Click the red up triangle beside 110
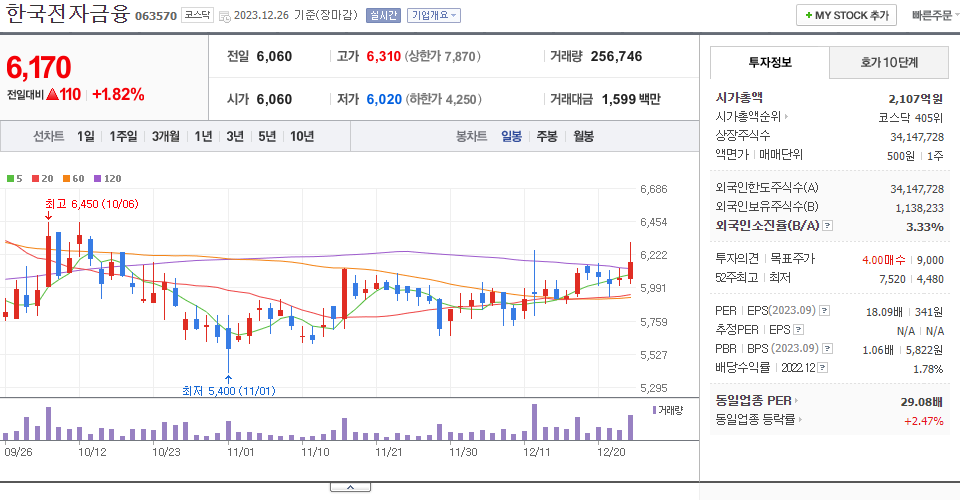The image size is (960, 500). (x=52, y=94)
